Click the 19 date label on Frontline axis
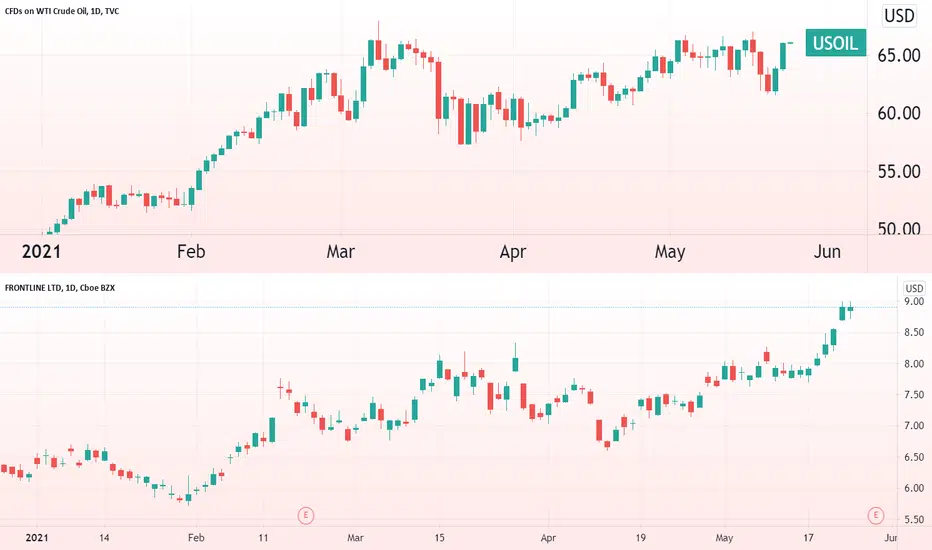This screenshot has height=550, width=932. point(640,538)
